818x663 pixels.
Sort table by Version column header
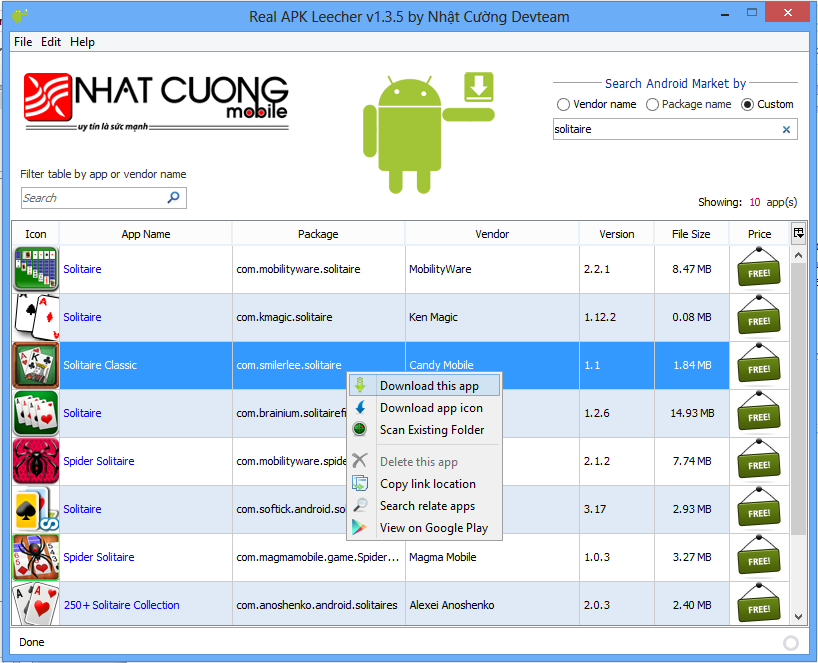pyautogui.click(x=617, y=234)
